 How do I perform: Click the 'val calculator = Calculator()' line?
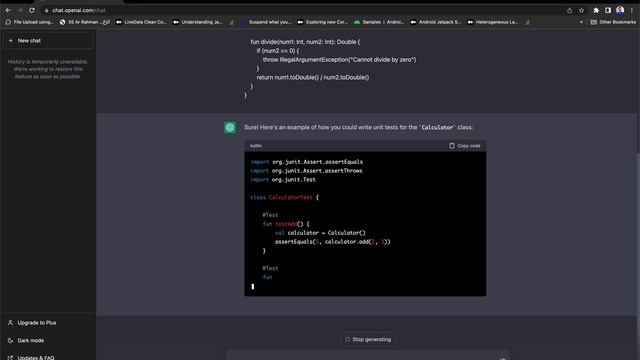tap(320, 233)
